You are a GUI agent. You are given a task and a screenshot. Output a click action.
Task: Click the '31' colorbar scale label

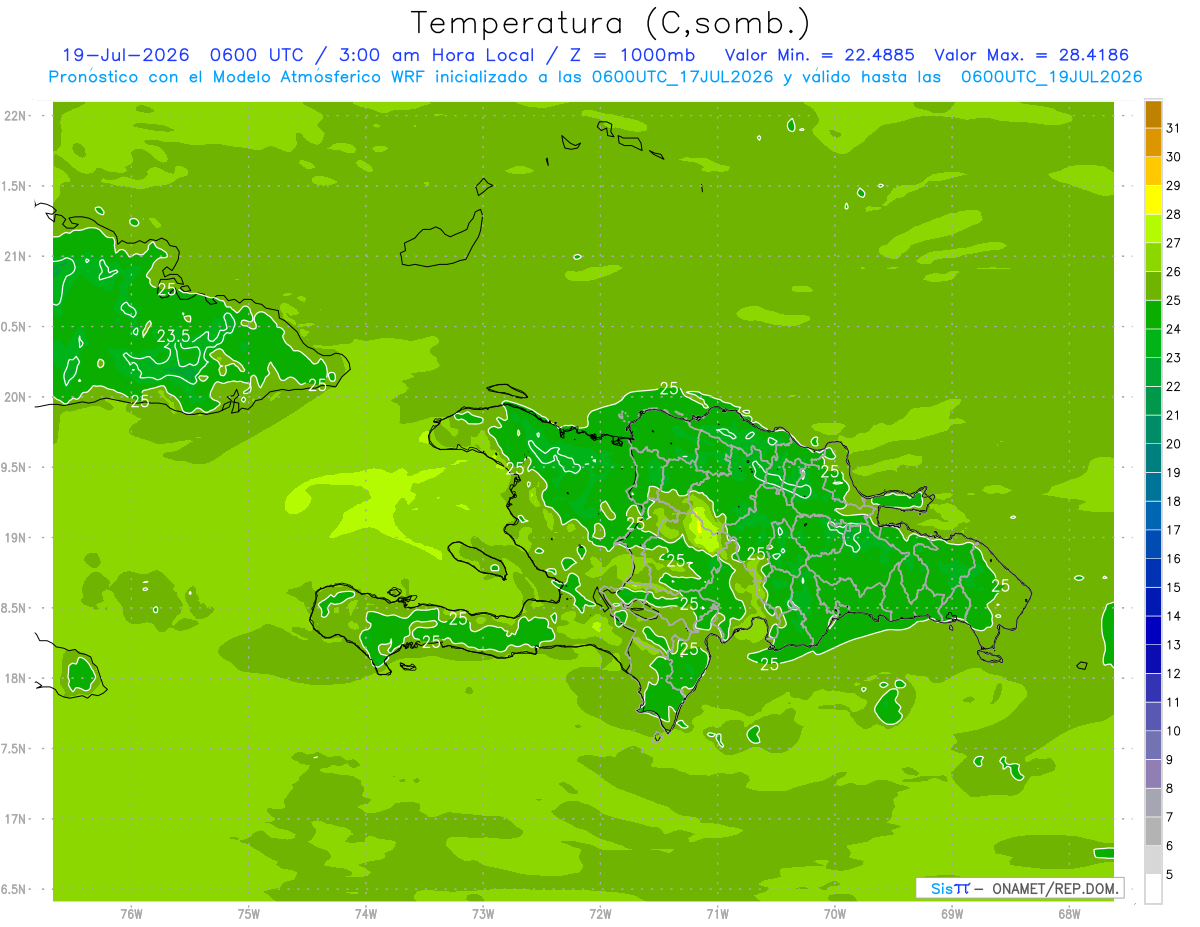click(1174, 128)
